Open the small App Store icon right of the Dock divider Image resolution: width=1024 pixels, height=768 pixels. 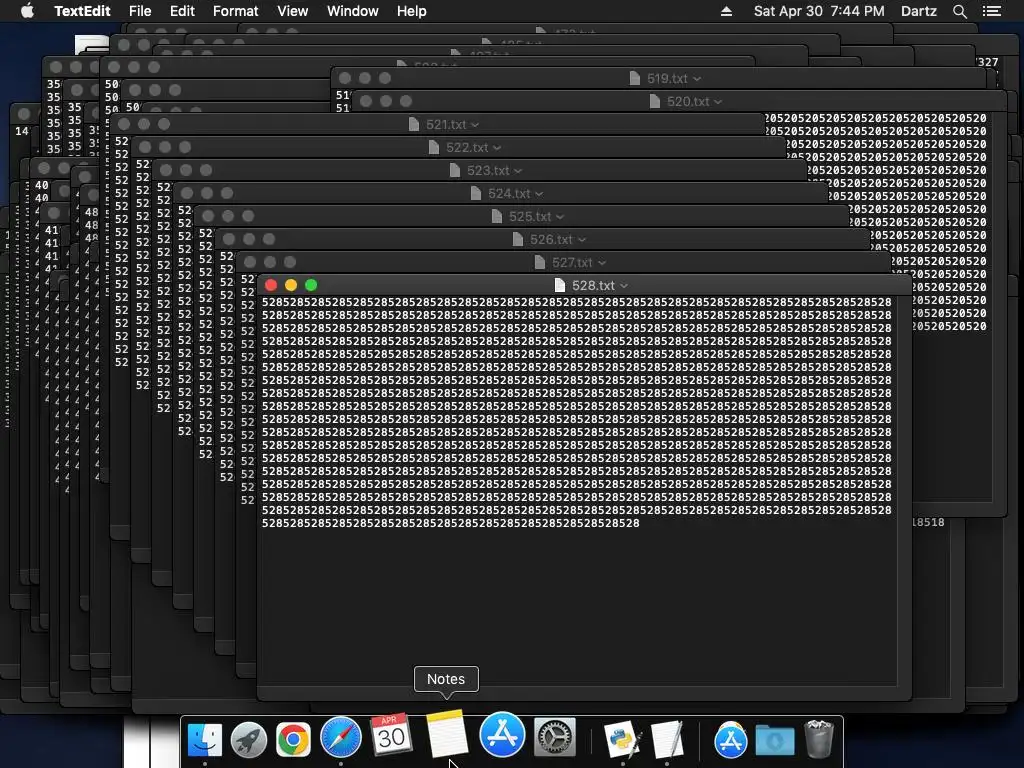pyautogui.click(x=730, y=739)
